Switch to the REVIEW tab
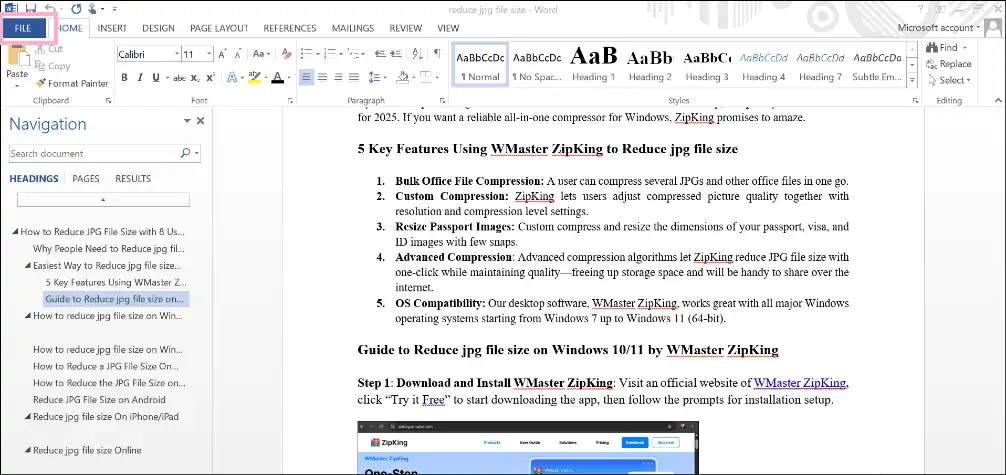Screen dimensions: 1006x475 point(405,28)
